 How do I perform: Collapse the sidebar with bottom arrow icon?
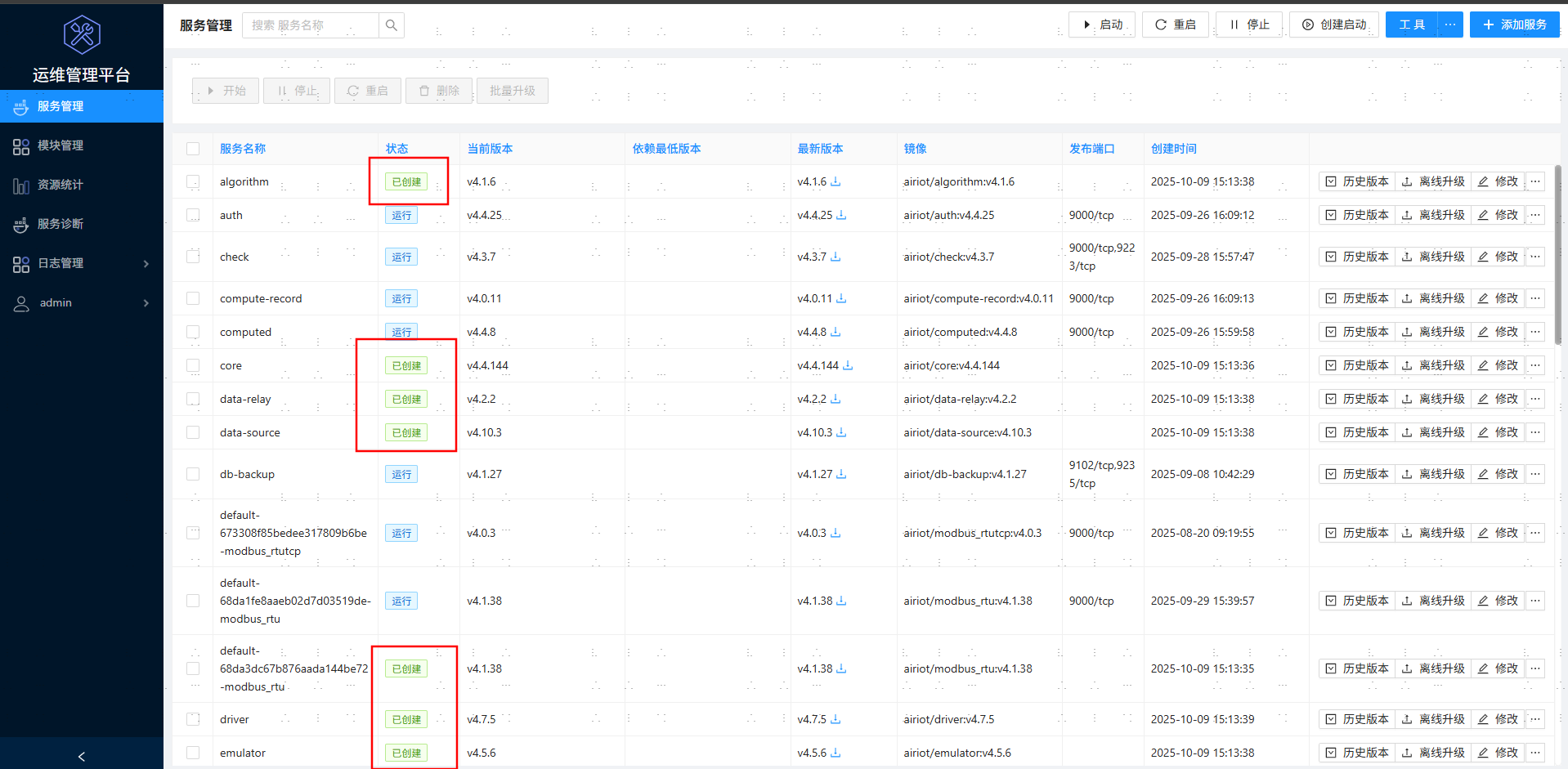[x=82, y=756]
